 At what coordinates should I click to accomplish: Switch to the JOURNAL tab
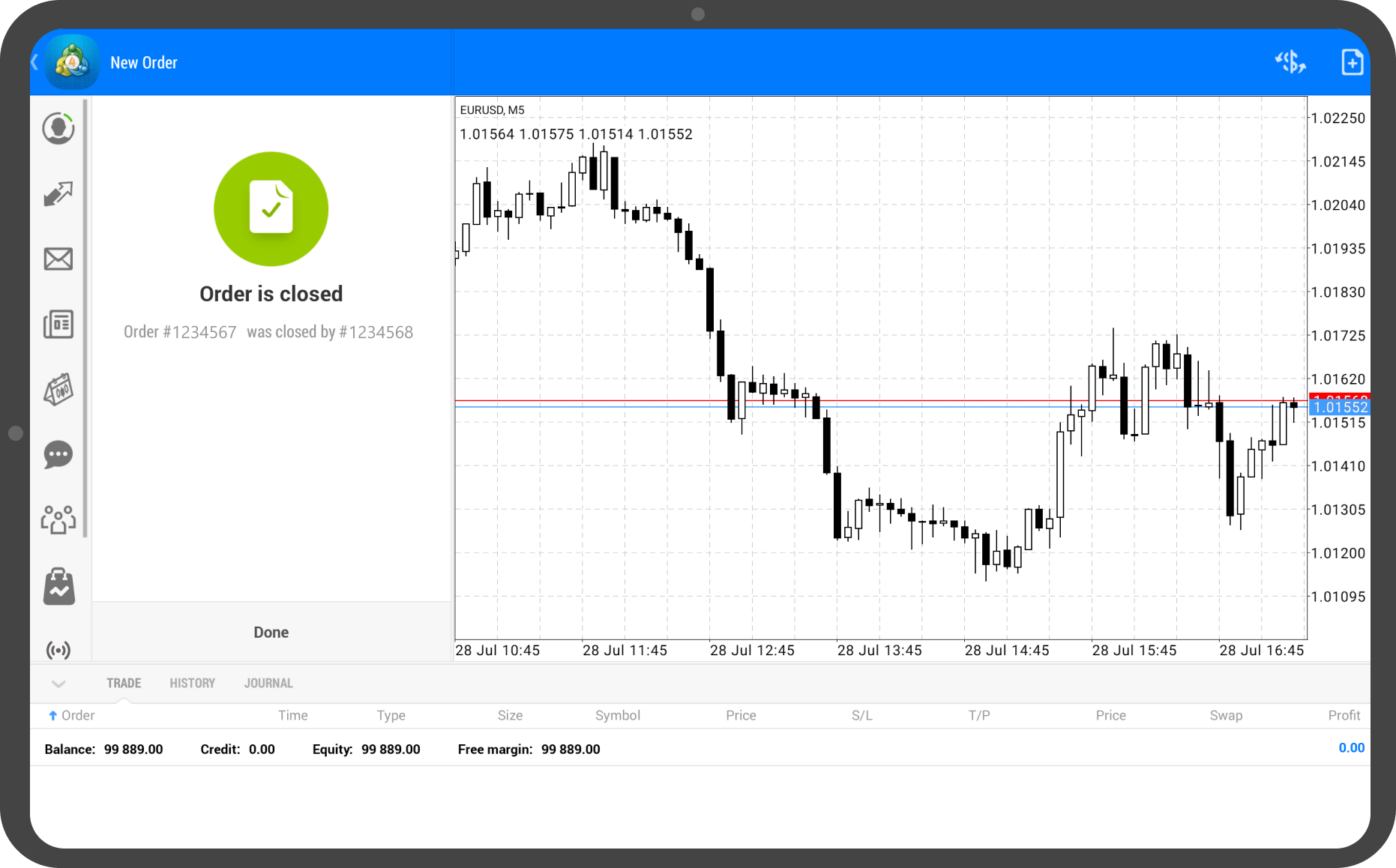point(268,684)
